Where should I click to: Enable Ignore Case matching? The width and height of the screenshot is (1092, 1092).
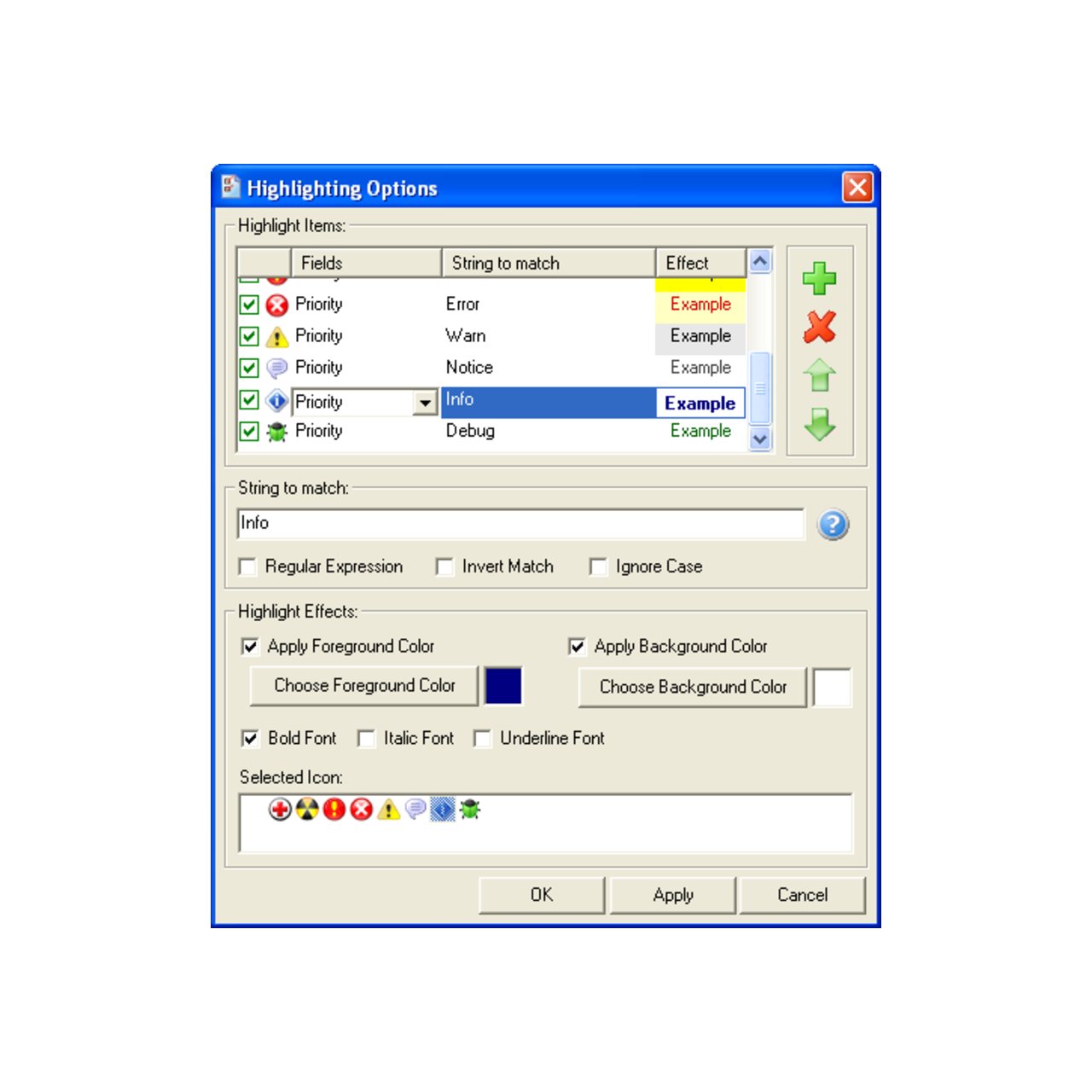(x=598, y=566)
